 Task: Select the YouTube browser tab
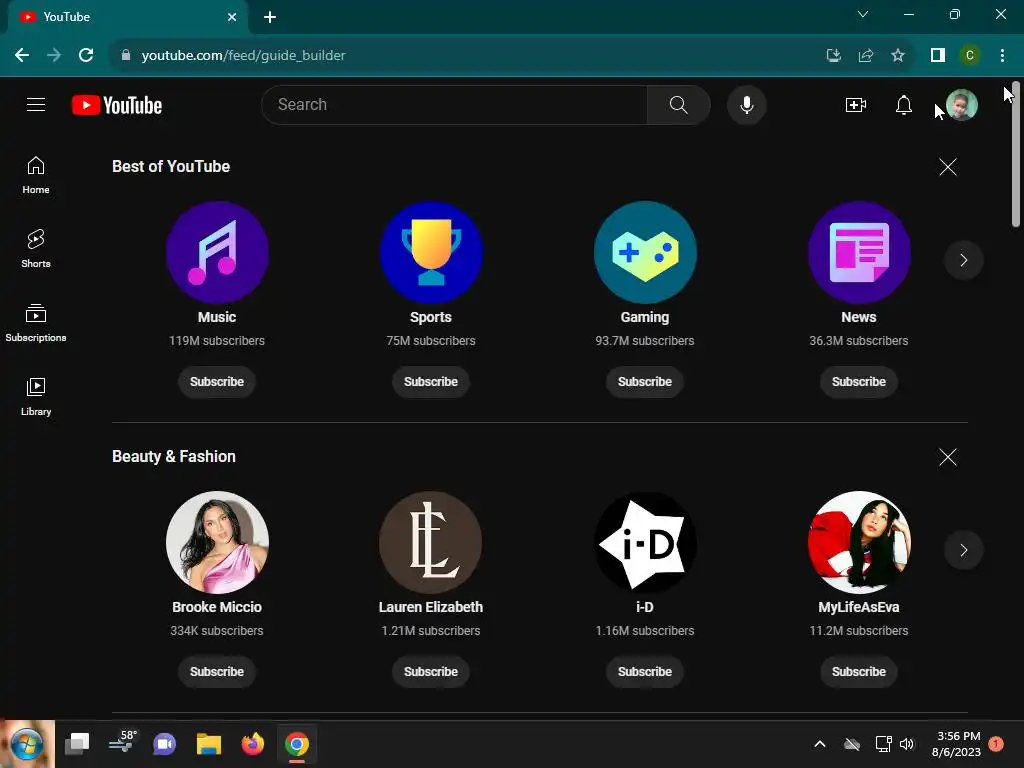127,17
